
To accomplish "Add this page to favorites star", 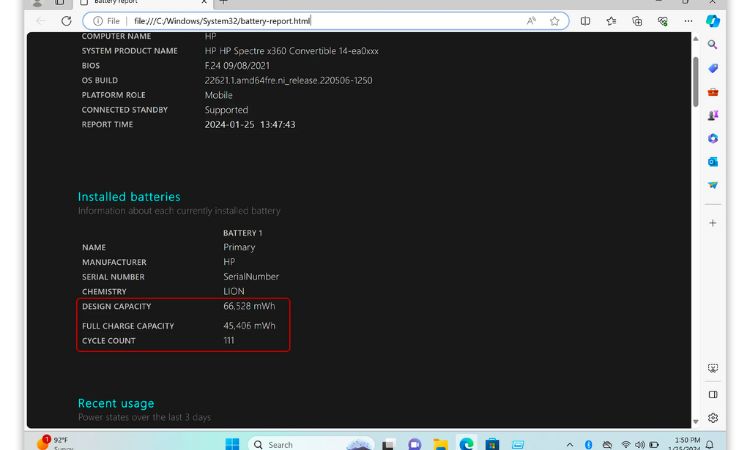I will tap(554, 21).
